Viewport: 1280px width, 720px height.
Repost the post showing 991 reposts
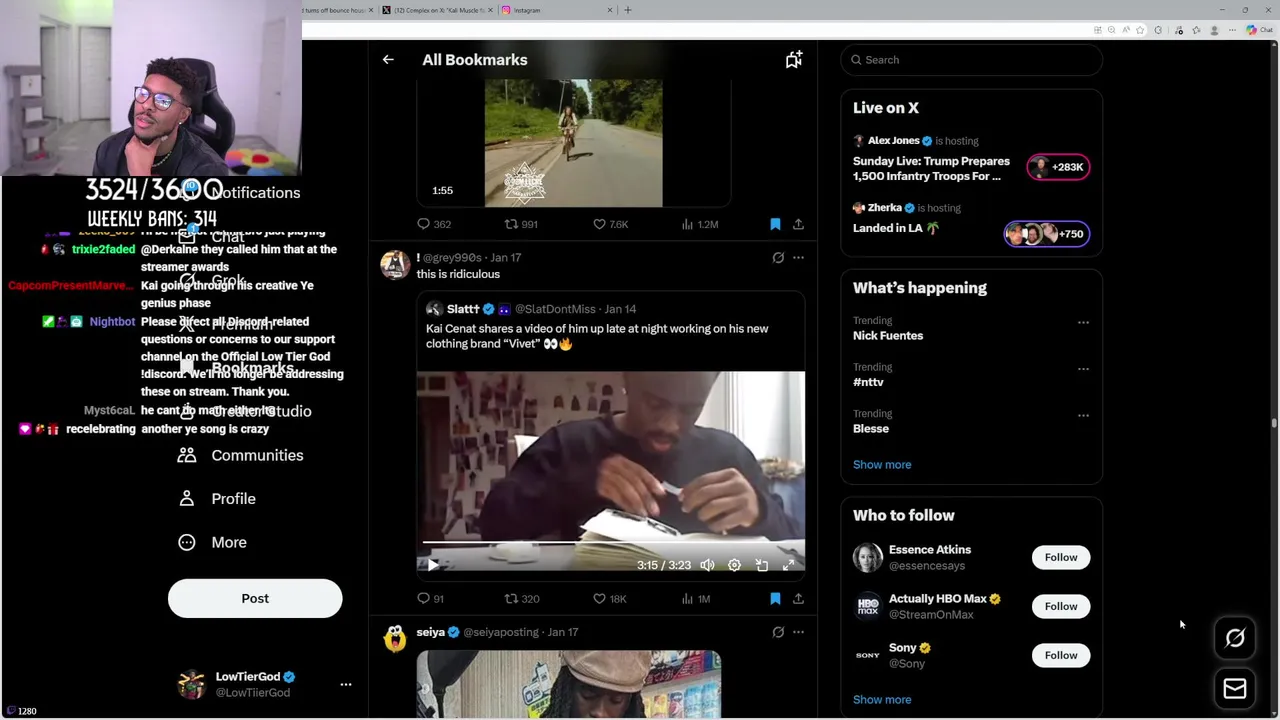(521, 224)
